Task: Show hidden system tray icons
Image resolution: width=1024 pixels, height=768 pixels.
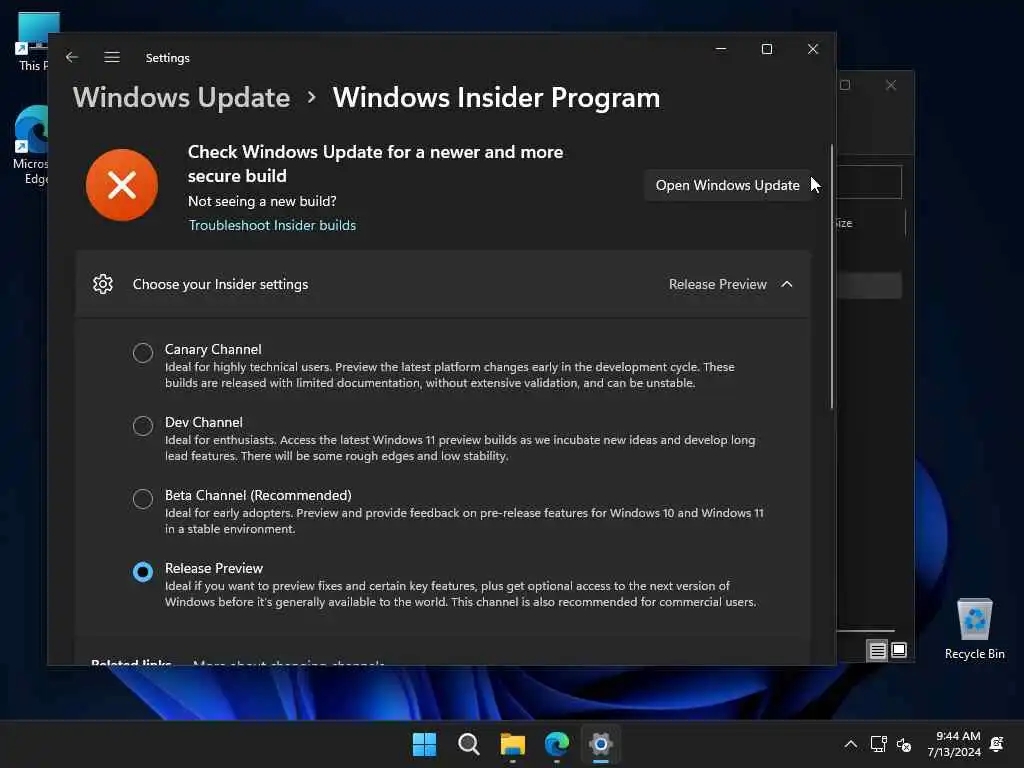Action: pyautogui.click(x=850, y=744)
